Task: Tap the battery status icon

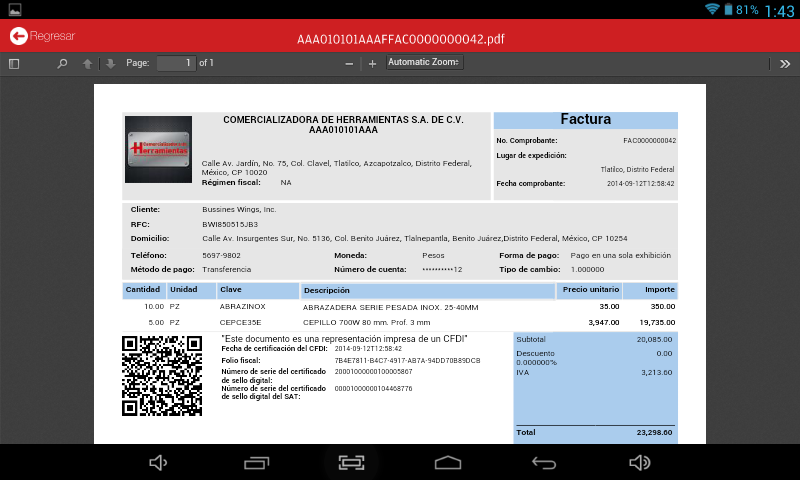Action: [x=729, y=9]
